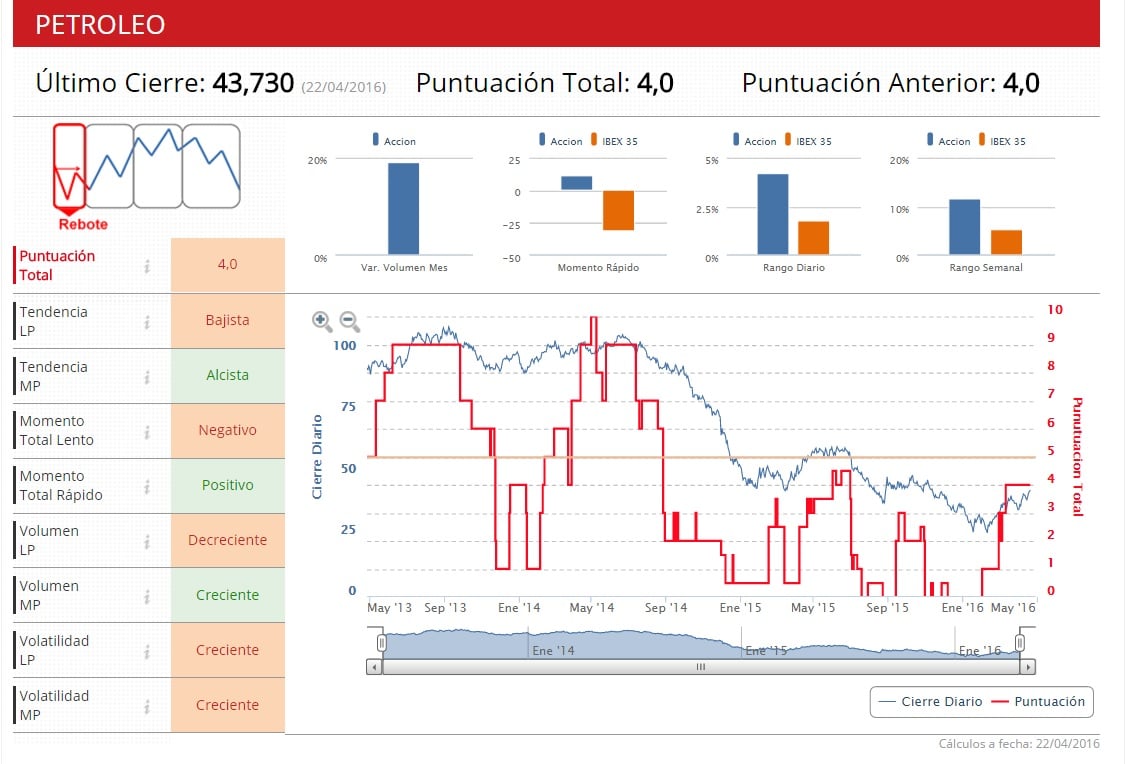Toggle IBEX 35 legend in Rango Diario chart
The height and width of the screenshot is (764, 1127).
click(809, 140)
